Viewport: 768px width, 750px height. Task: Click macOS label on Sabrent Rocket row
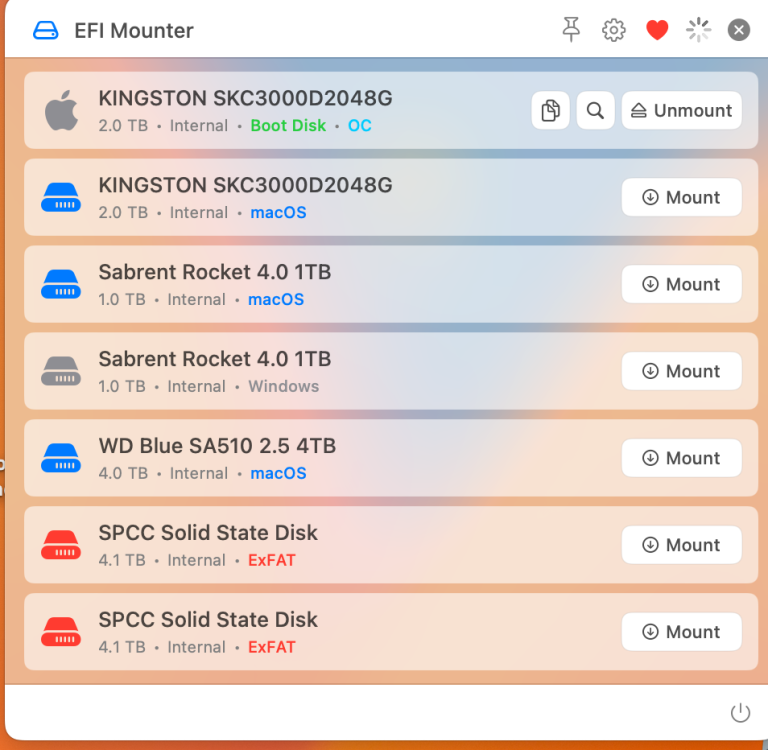[276, 299]
